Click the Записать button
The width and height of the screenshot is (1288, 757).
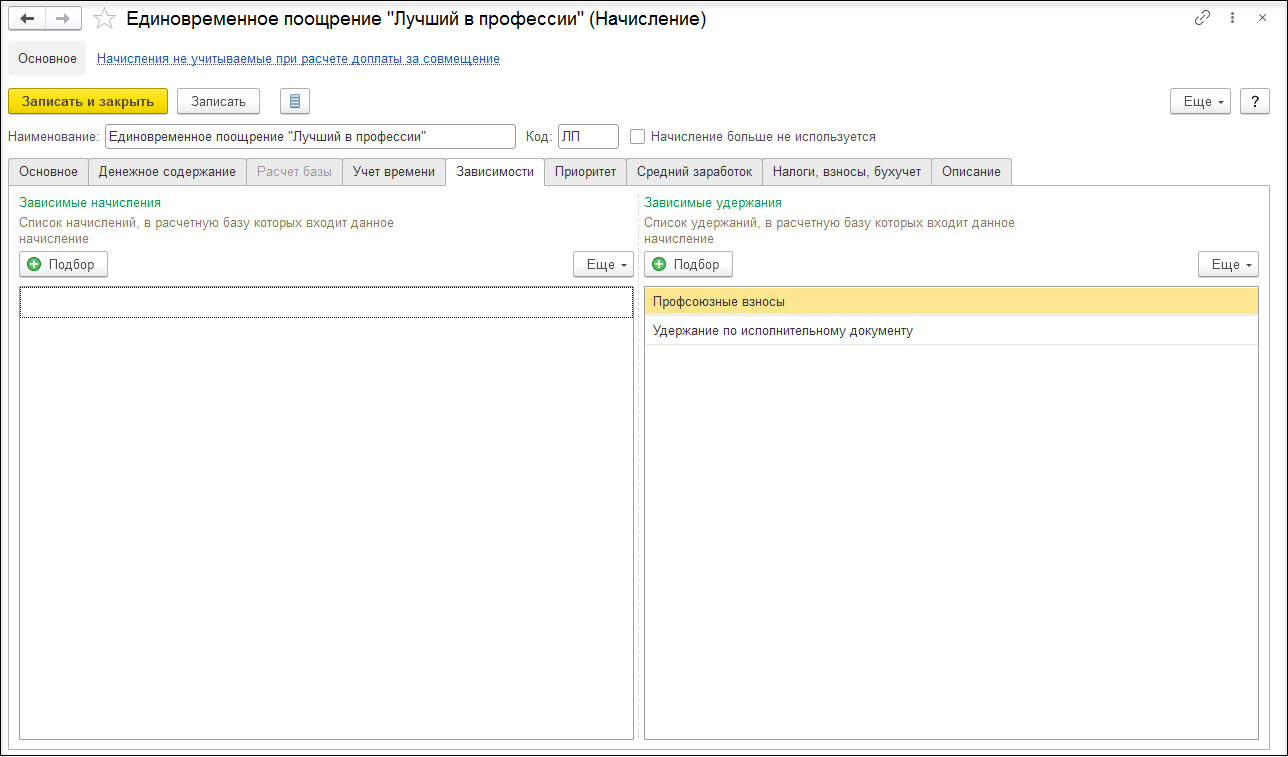(x=218, y=101)
